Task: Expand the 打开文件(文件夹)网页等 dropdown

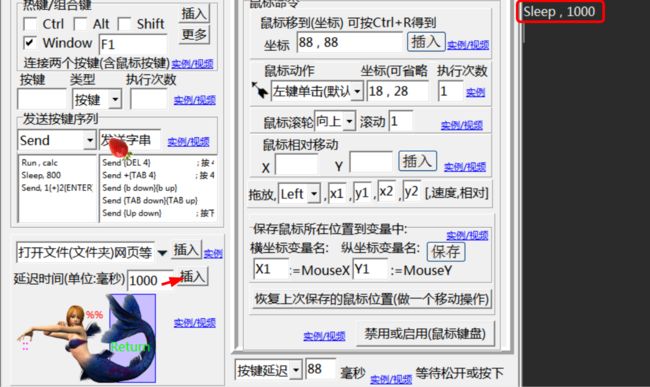Action: point(162,253)
